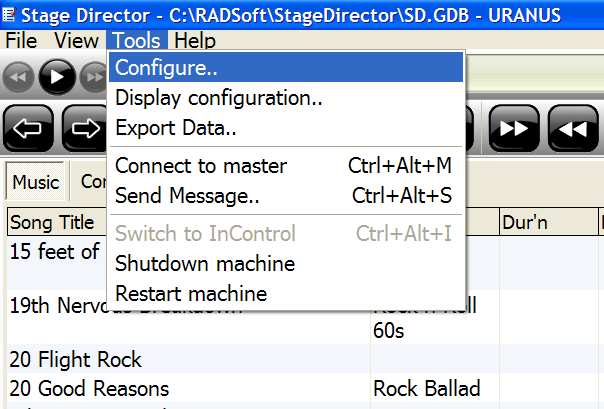Open the View menu
This screenshot has width=604, height=409.
point(76,40)
